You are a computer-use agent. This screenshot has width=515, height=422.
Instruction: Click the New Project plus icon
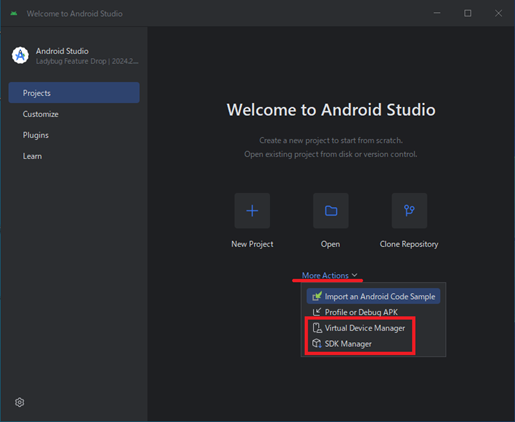pyautogui.click(x=252, y=211)
